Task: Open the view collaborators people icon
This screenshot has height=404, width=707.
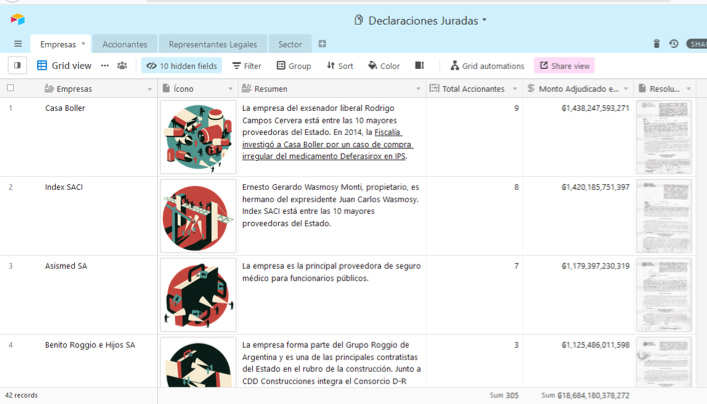Action: (x=122, y=66)
